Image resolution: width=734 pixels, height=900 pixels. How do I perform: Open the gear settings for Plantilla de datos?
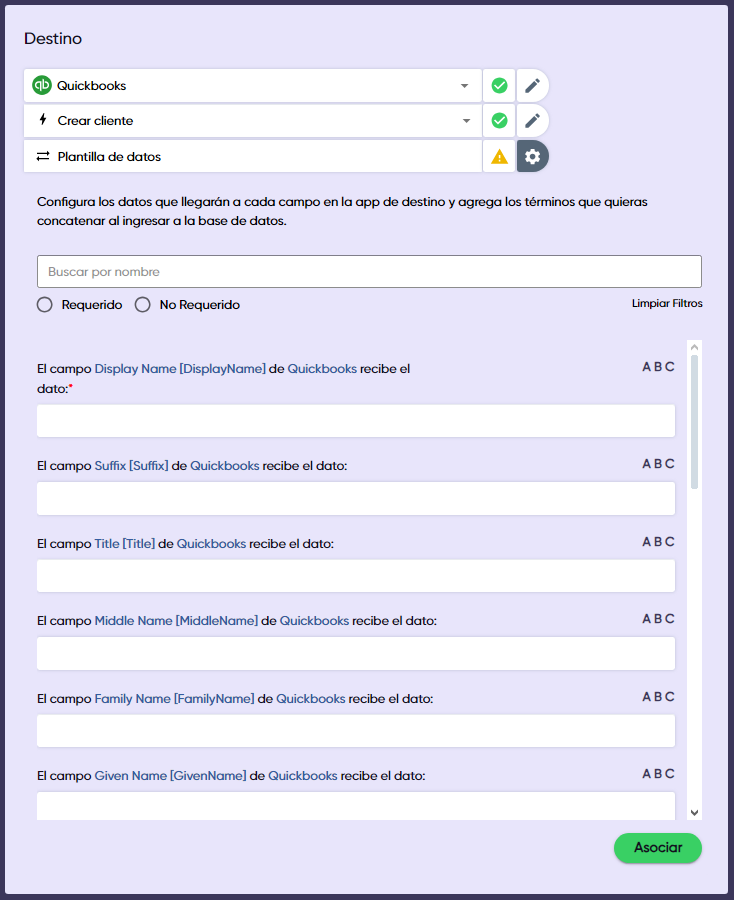(533, 157)
